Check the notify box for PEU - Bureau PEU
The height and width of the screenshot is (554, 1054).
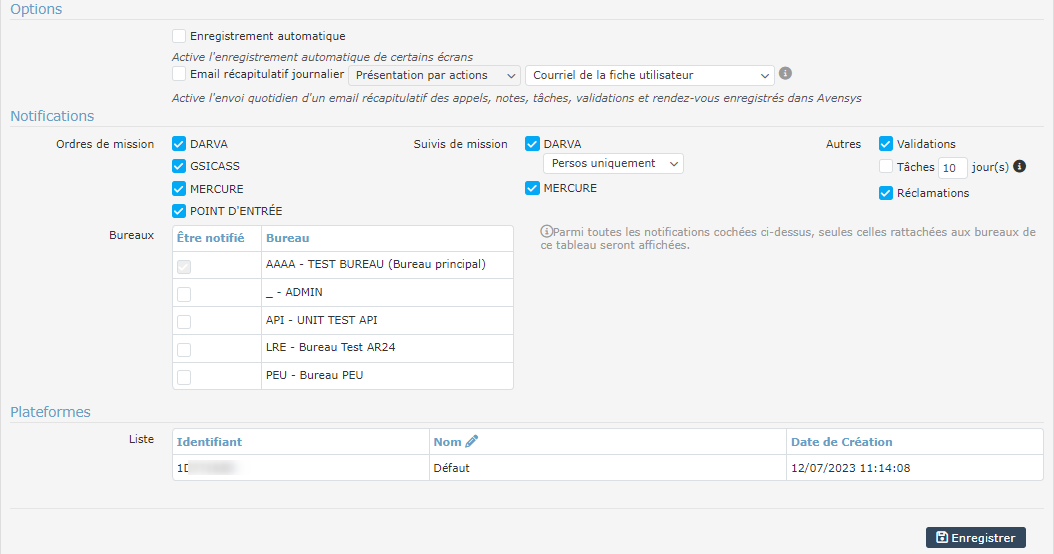pyautogui.click(x=184, y=376)
